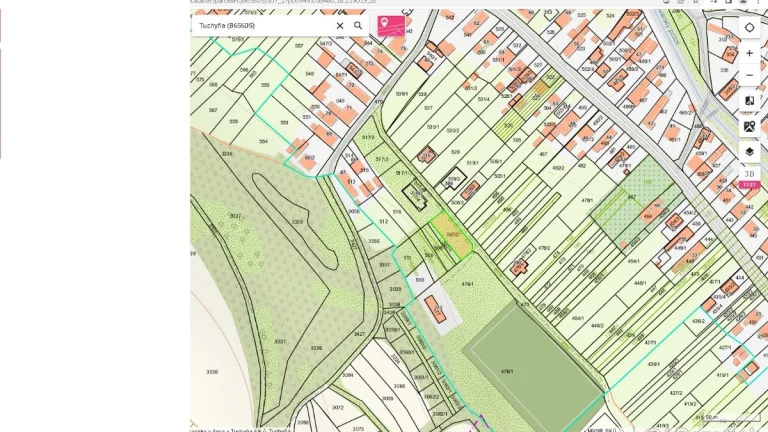Toggle the 3D TEST view button
Screen dimensions: 768x432
tap(749, 178)
